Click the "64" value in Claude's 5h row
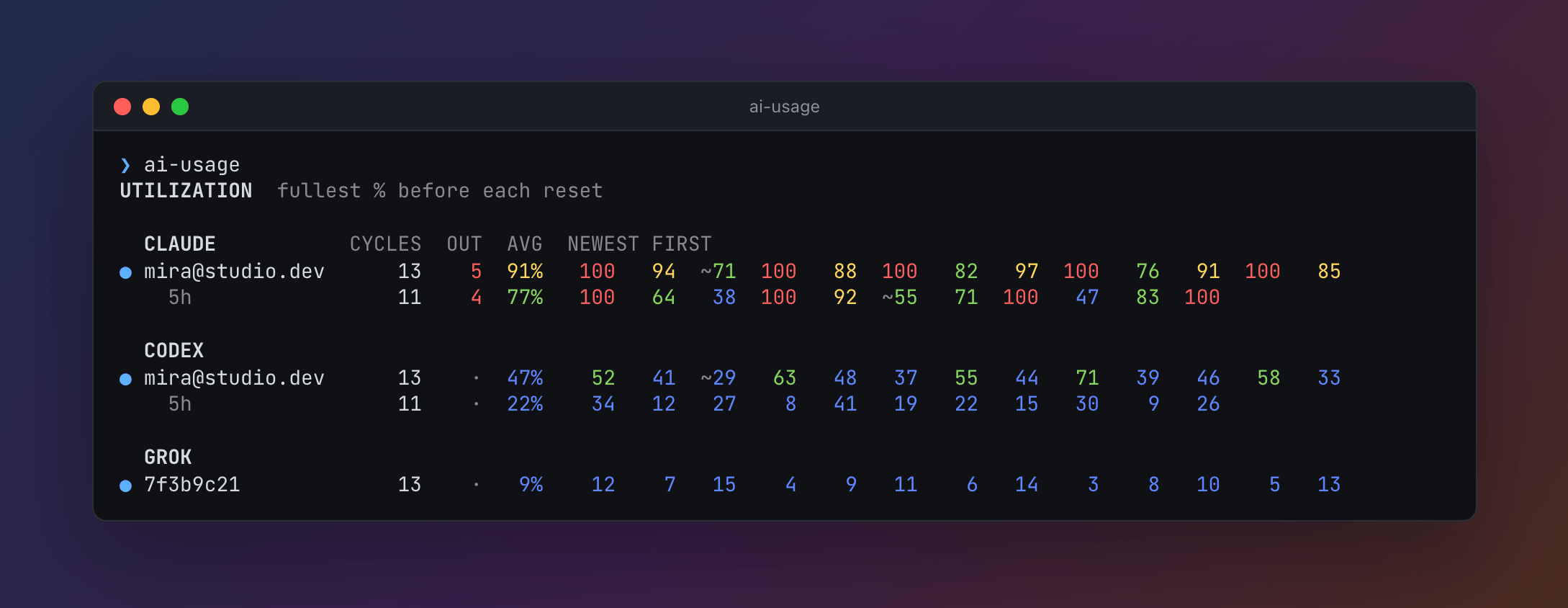Image resolution: width=1568 pixels, height=608 pixels. click(664, 298)
